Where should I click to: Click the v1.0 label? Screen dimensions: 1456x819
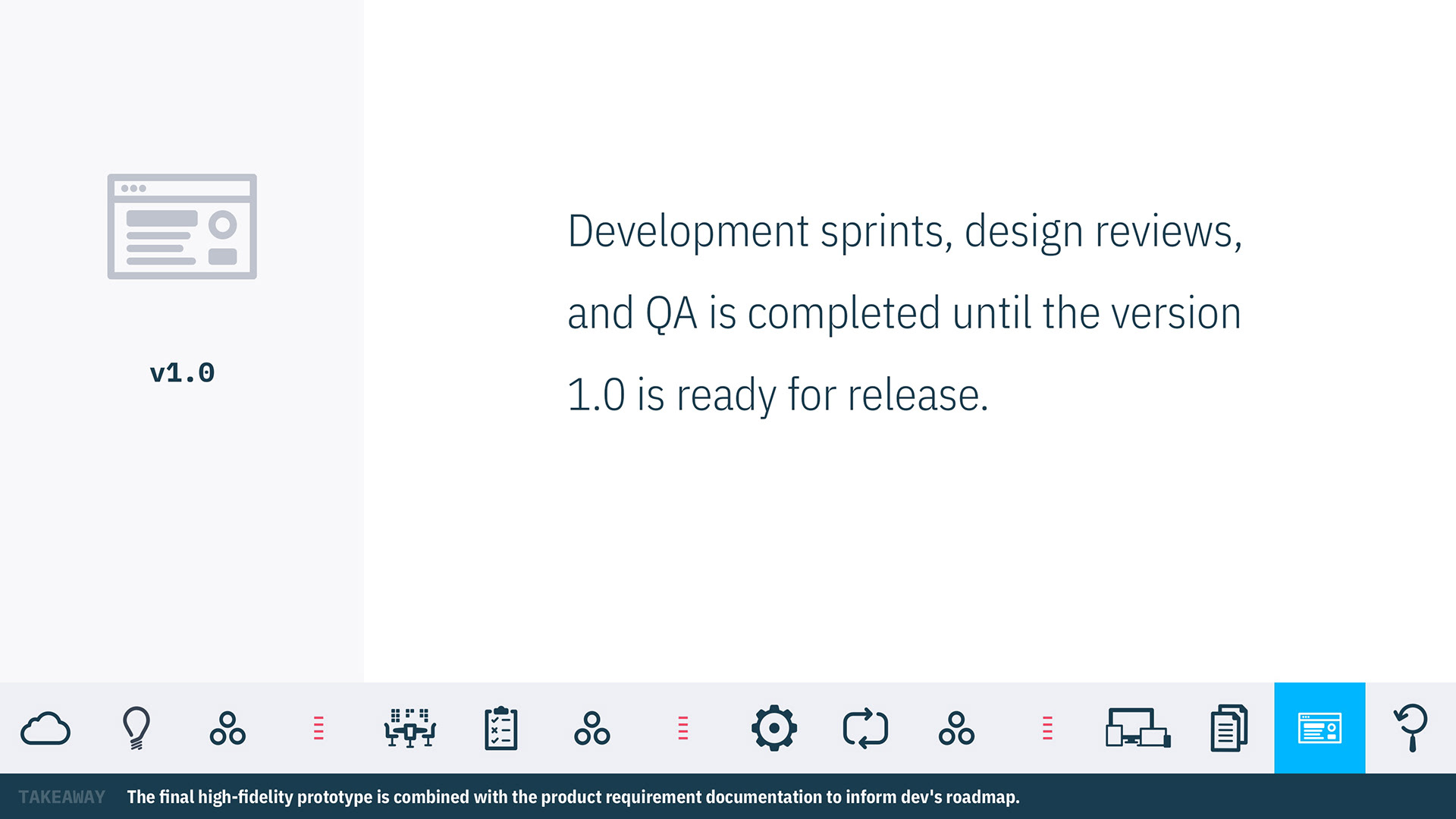pyautogui.click(x=182, y=373)
